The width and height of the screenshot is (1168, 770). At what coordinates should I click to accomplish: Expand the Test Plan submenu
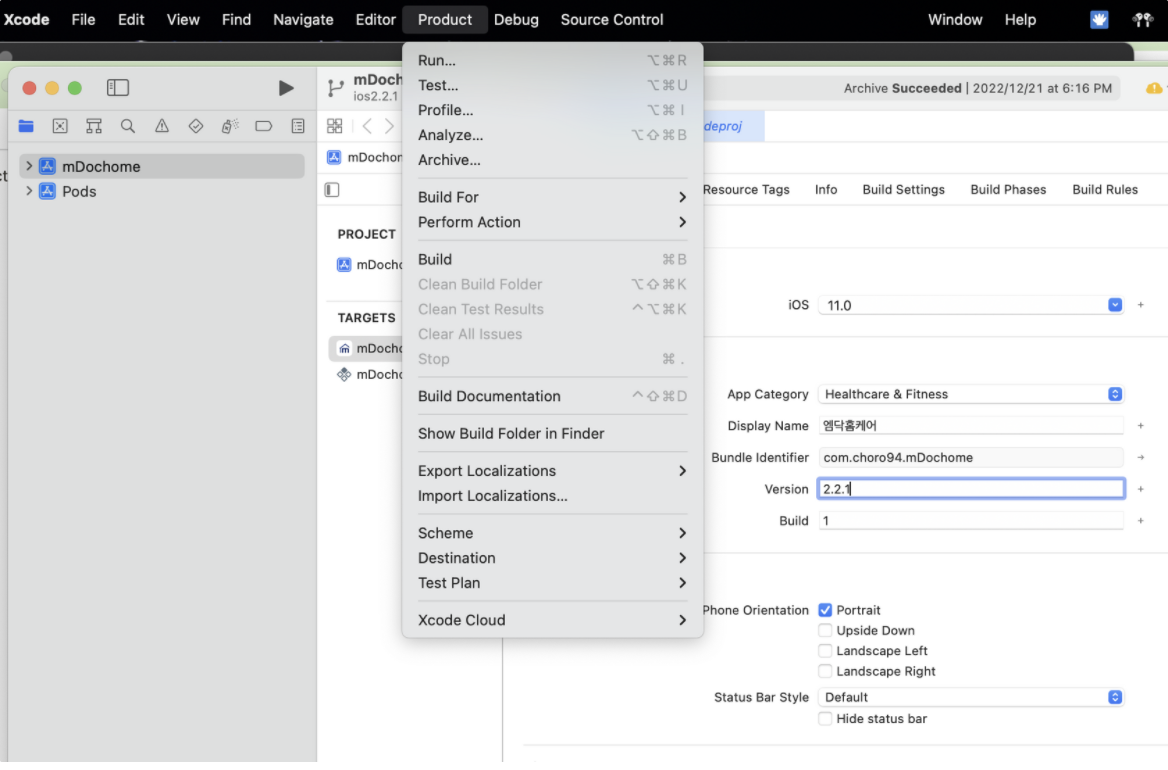(x=552, y=583)
